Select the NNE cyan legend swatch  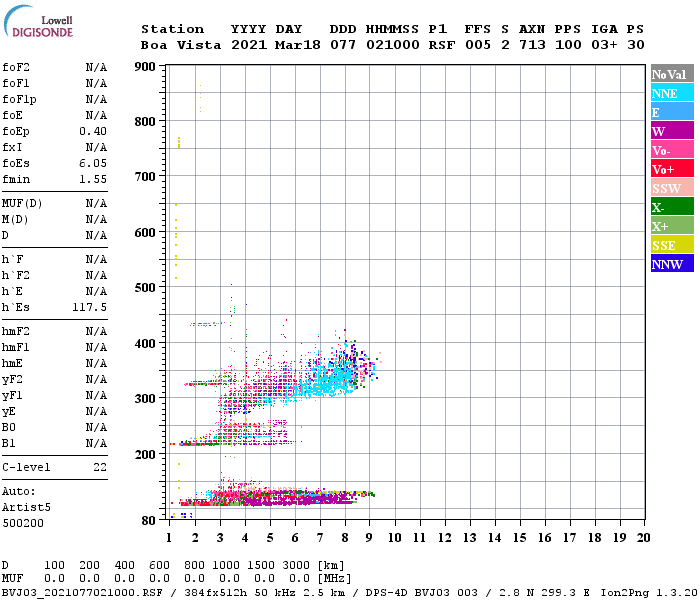(672, 93)
